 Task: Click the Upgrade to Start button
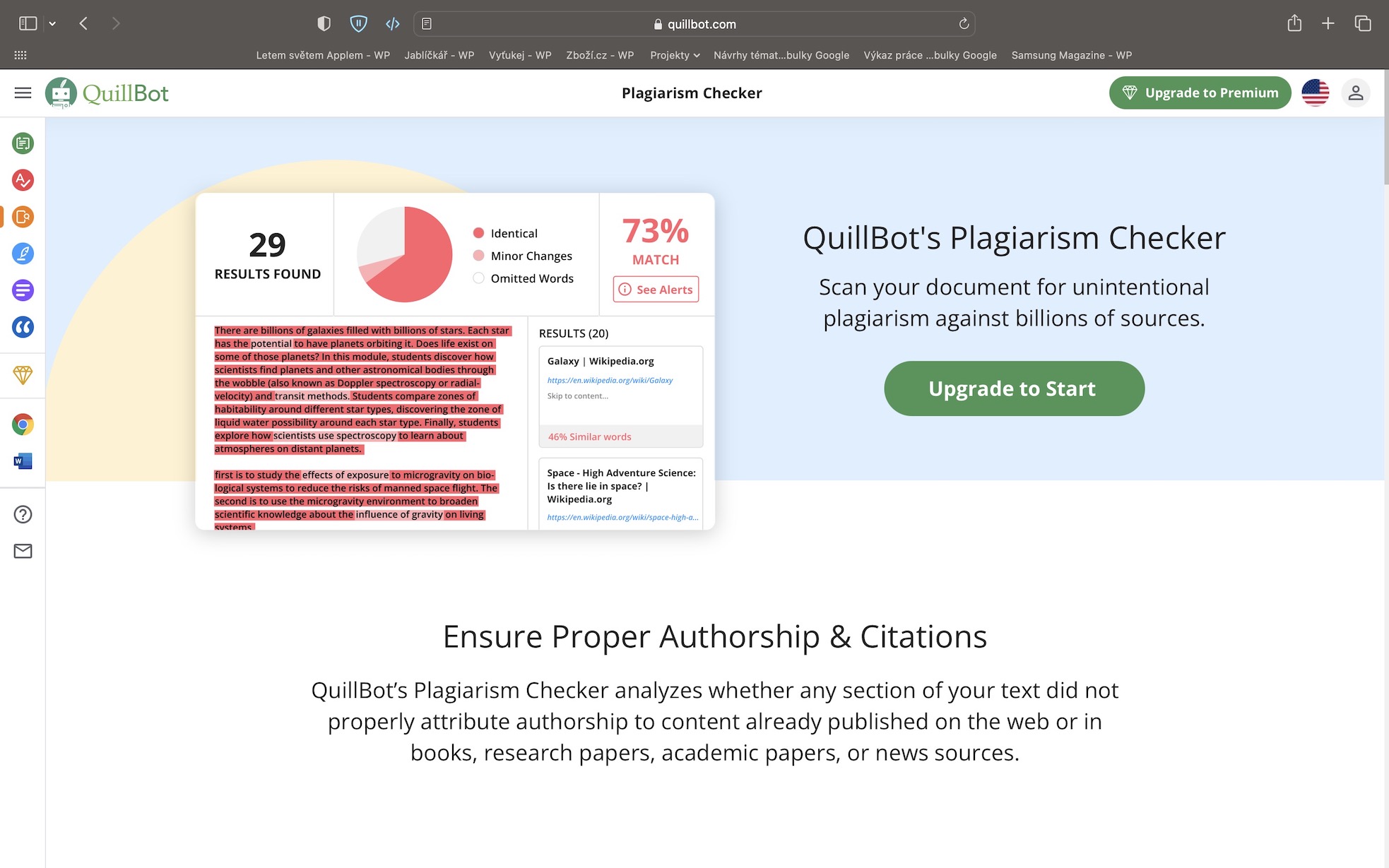click(1013, 388)
